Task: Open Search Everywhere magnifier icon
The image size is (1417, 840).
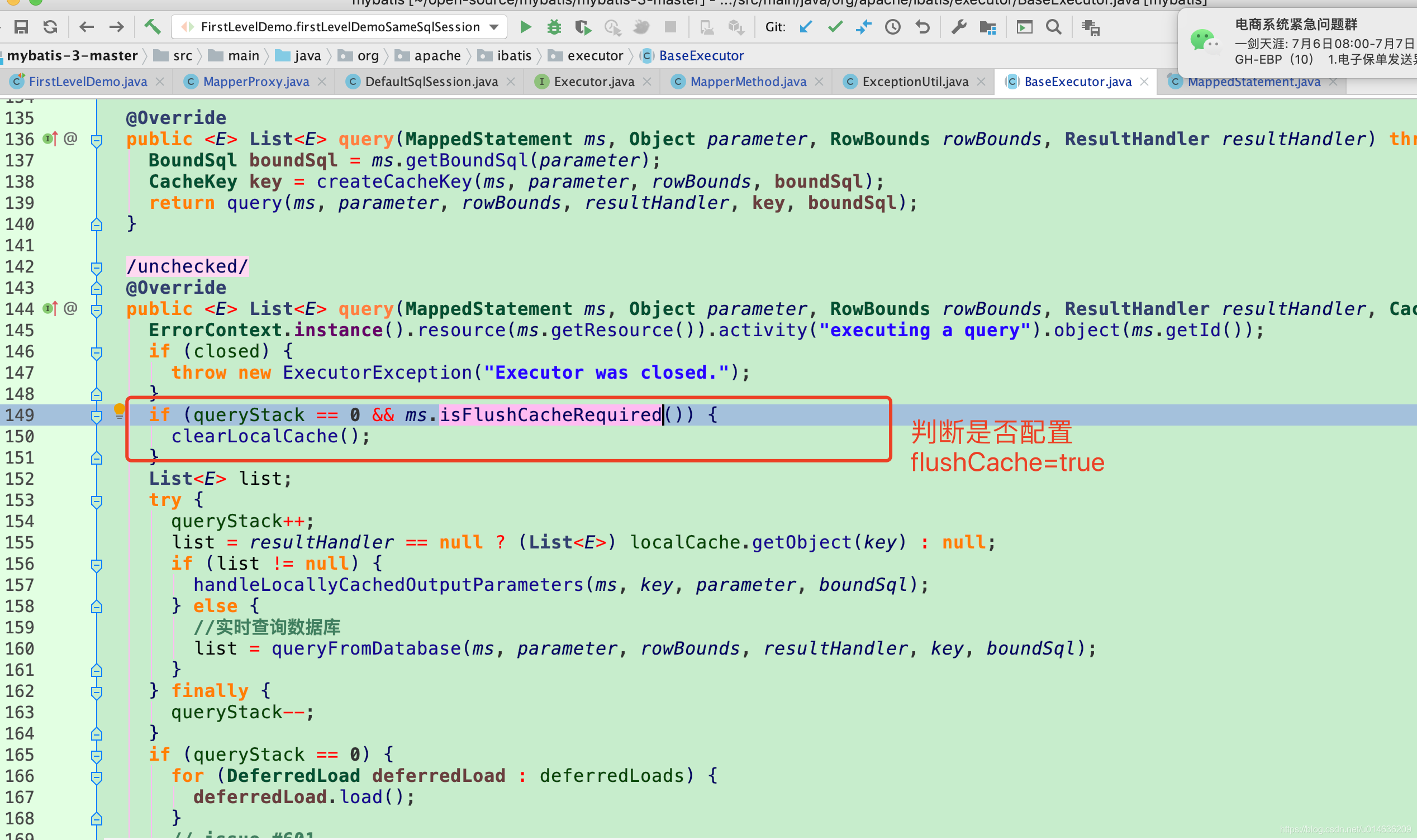Action: click(1054, 27)
